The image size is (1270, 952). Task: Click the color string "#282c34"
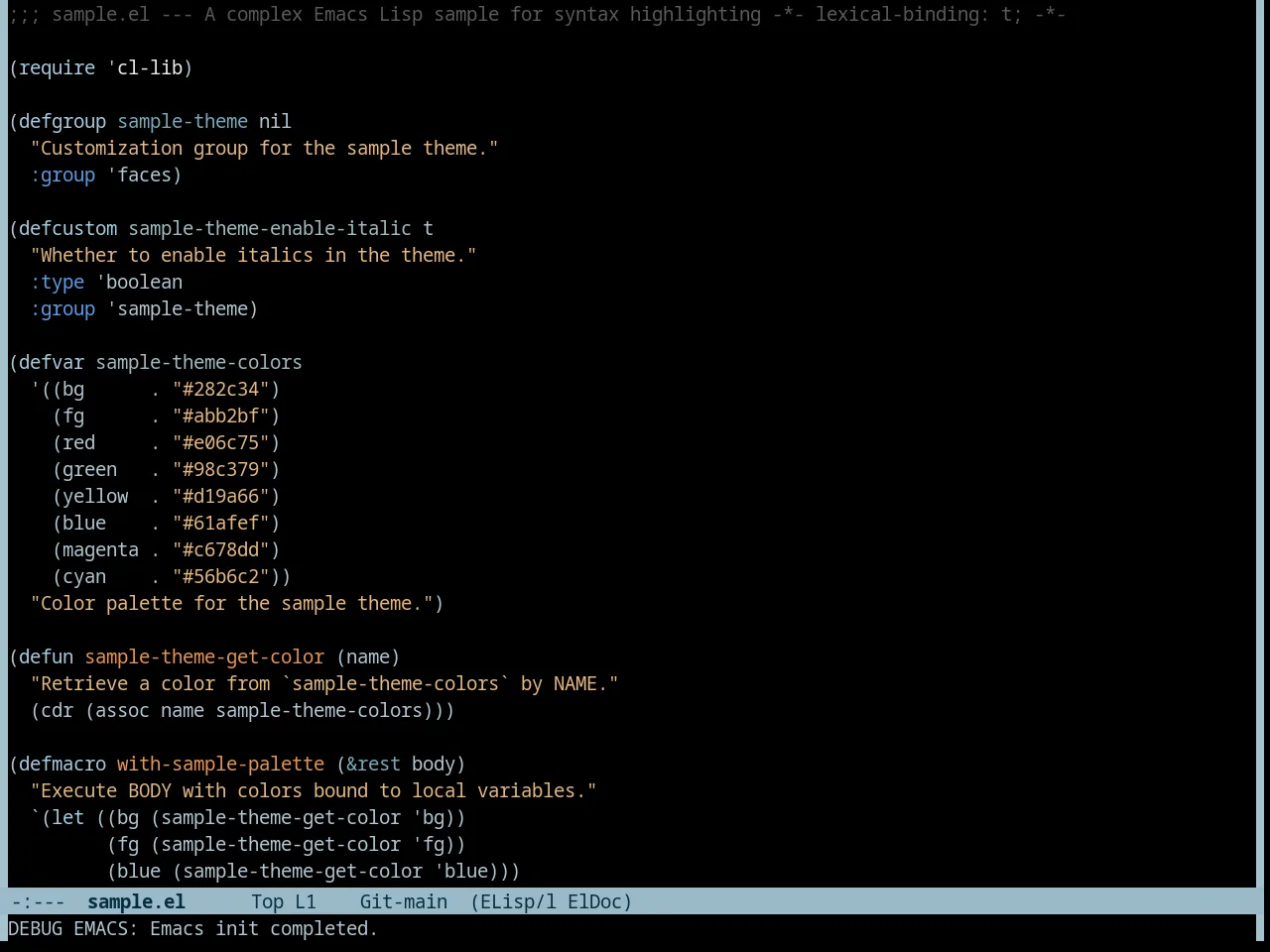(220, 389)
